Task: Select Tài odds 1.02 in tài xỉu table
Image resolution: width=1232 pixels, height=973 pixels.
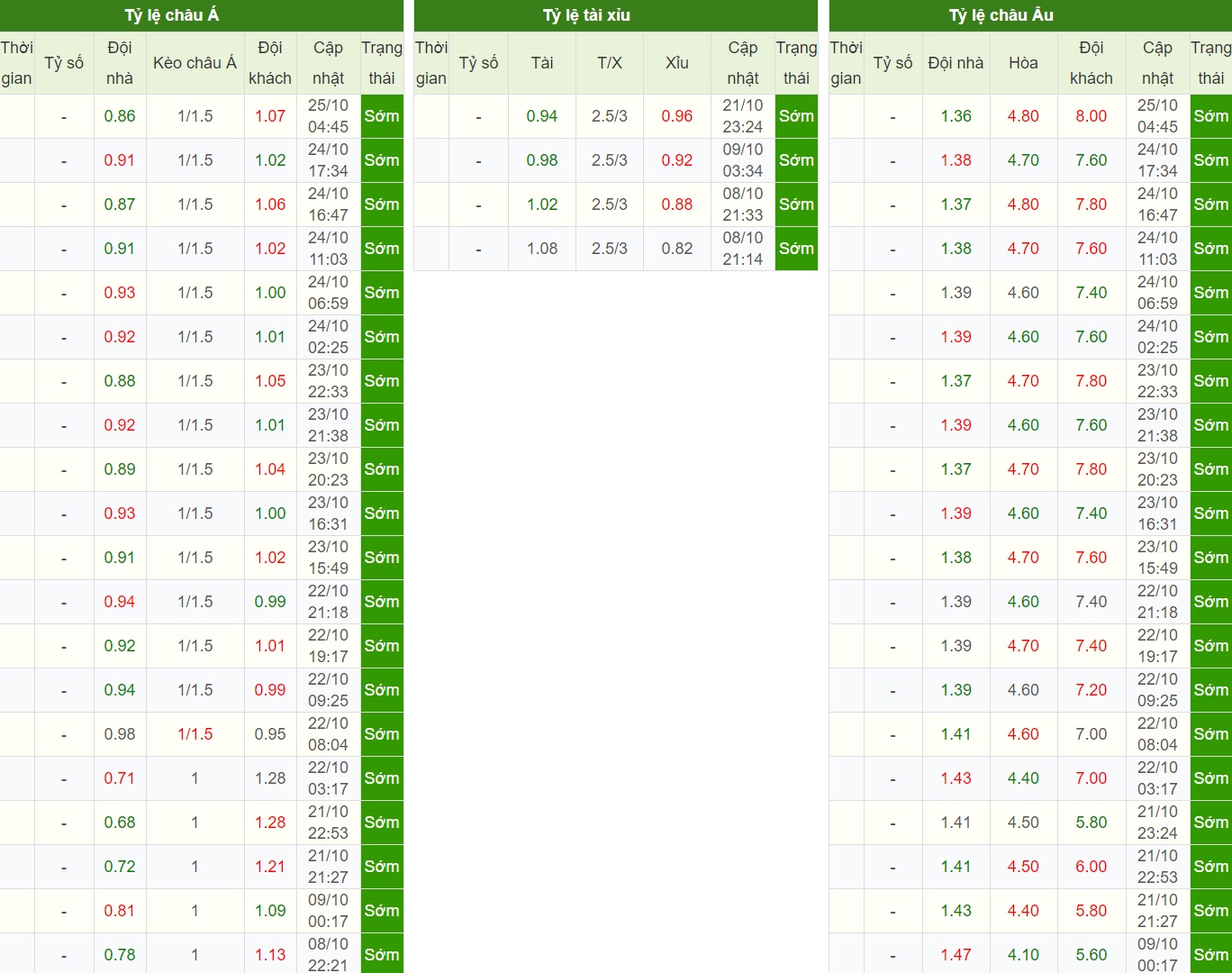Action: [542, 205]
